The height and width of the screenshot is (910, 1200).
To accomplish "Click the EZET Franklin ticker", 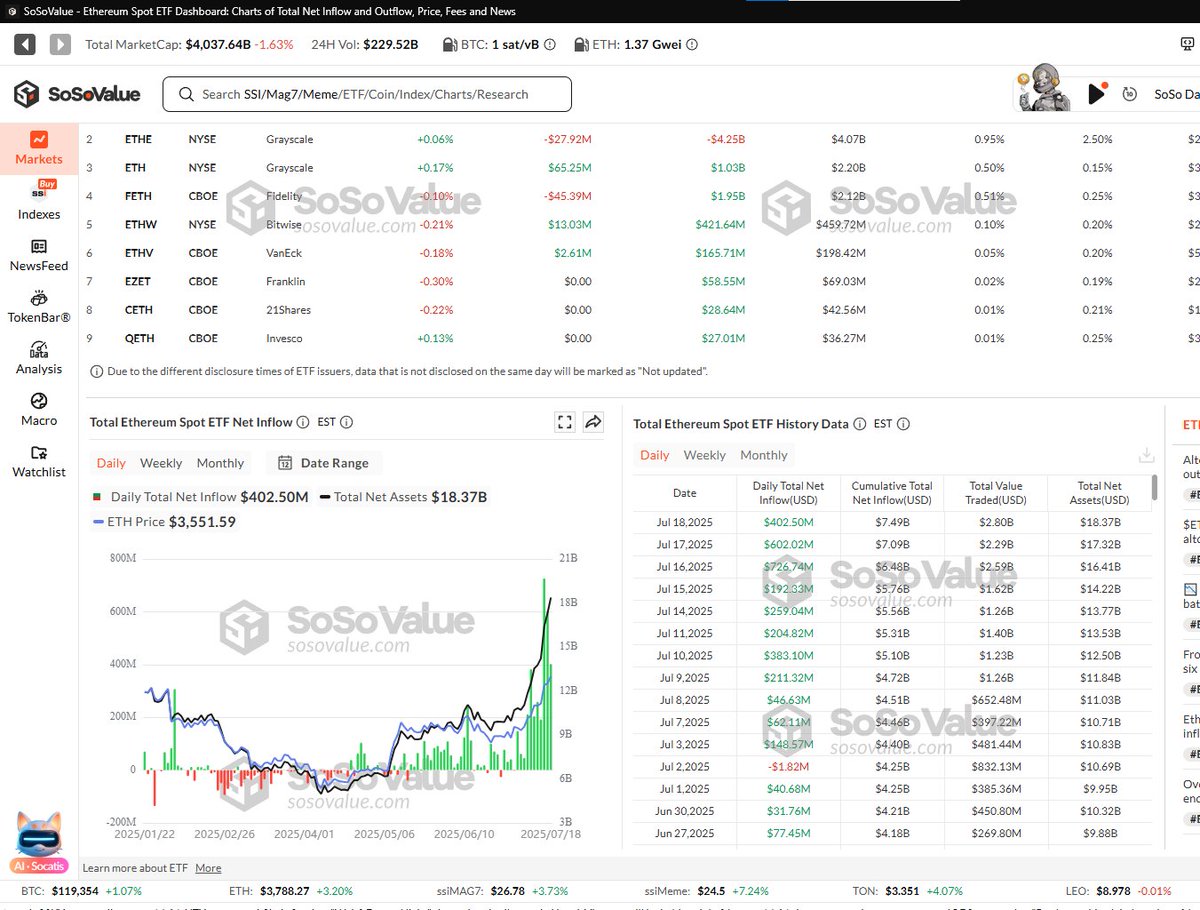I will pos(137,281).
